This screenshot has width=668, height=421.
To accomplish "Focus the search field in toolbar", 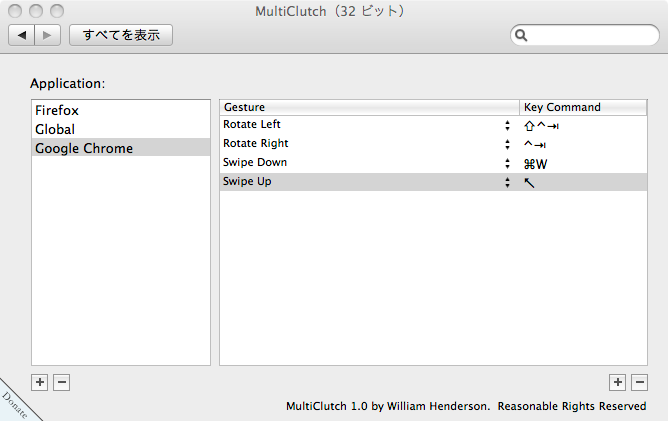I will tap(584, 35).
